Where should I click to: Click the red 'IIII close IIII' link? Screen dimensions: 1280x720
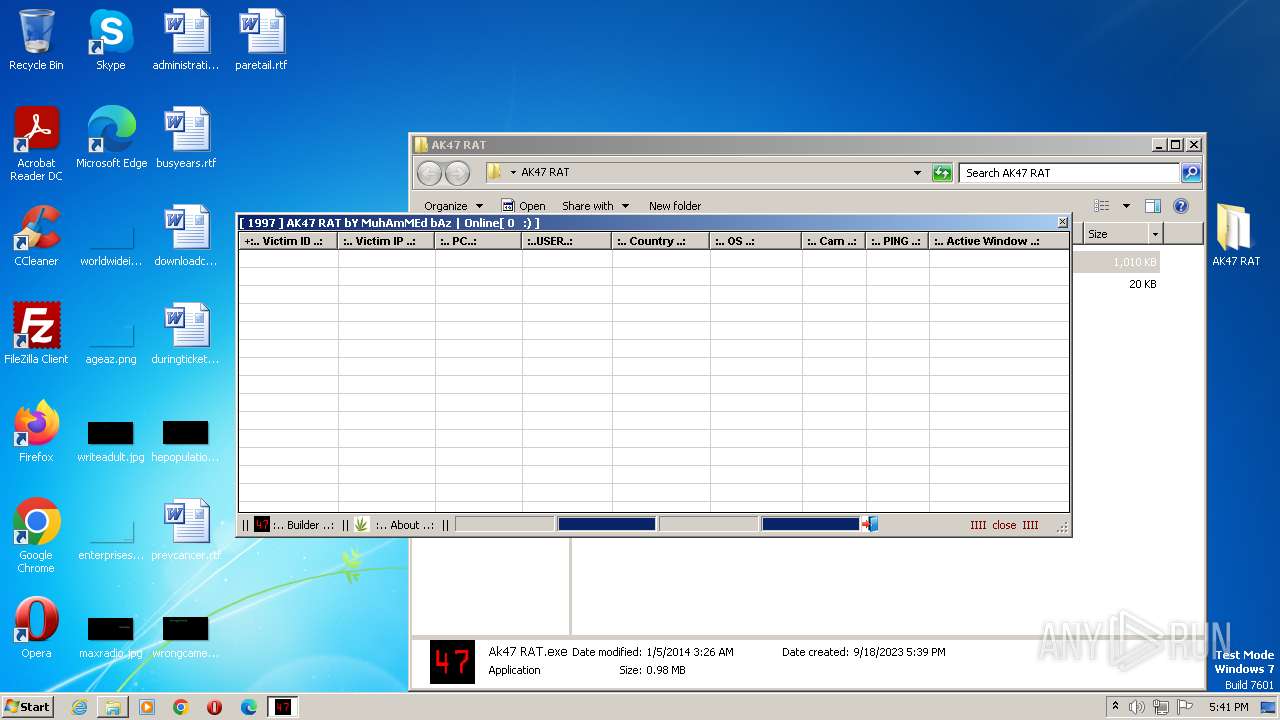click(x=1004, y=525)
